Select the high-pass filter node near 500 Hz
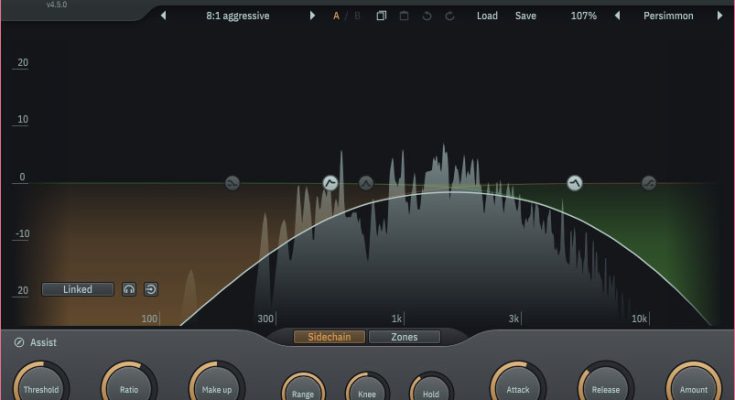The image size is (735, 400). click(x=330, y=183)
